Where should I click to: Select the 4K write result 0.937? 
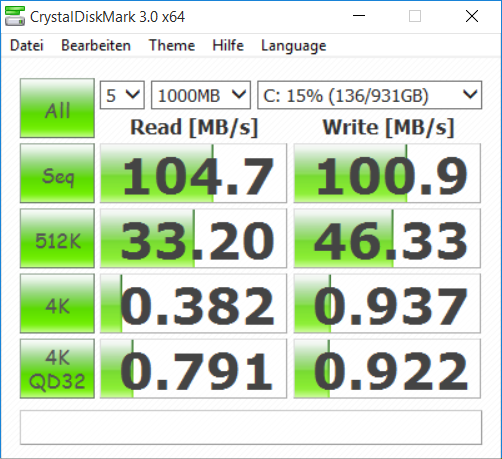[387, 303]
